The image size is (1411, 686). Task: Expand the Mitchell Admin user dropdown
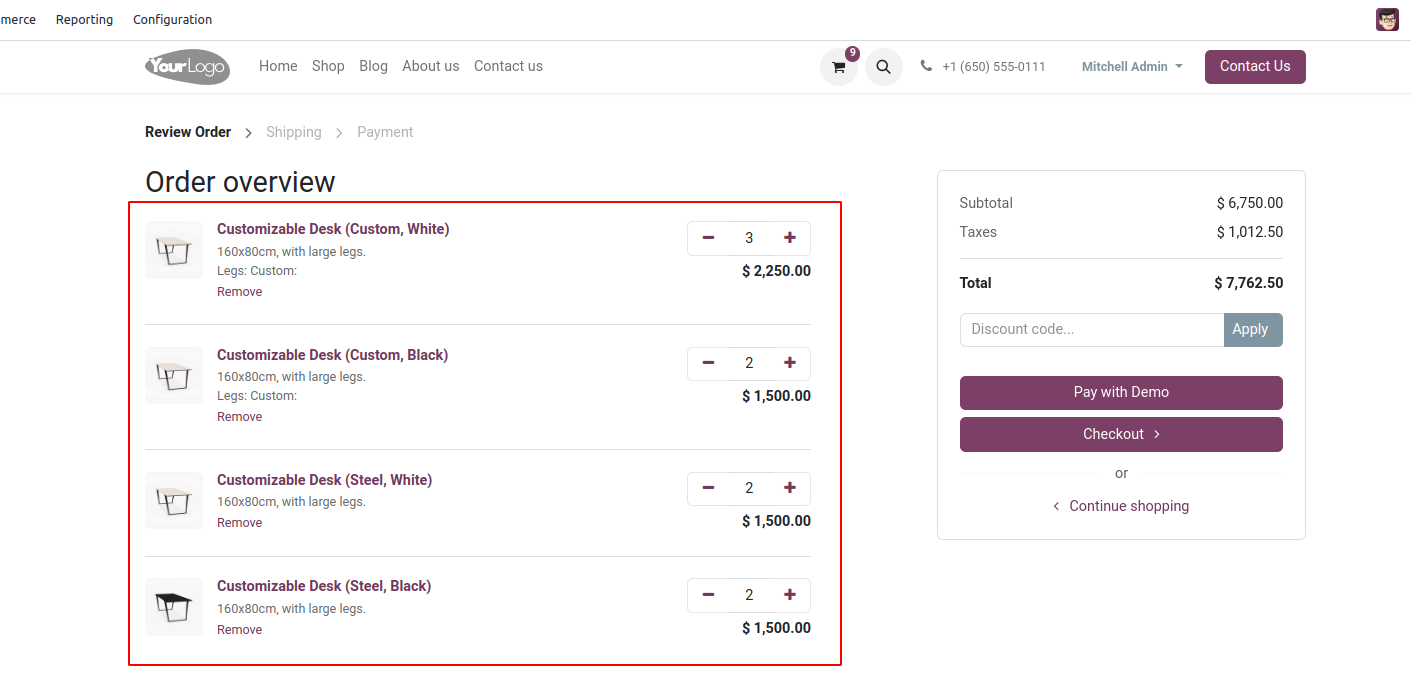click(x=1132, y=67)
